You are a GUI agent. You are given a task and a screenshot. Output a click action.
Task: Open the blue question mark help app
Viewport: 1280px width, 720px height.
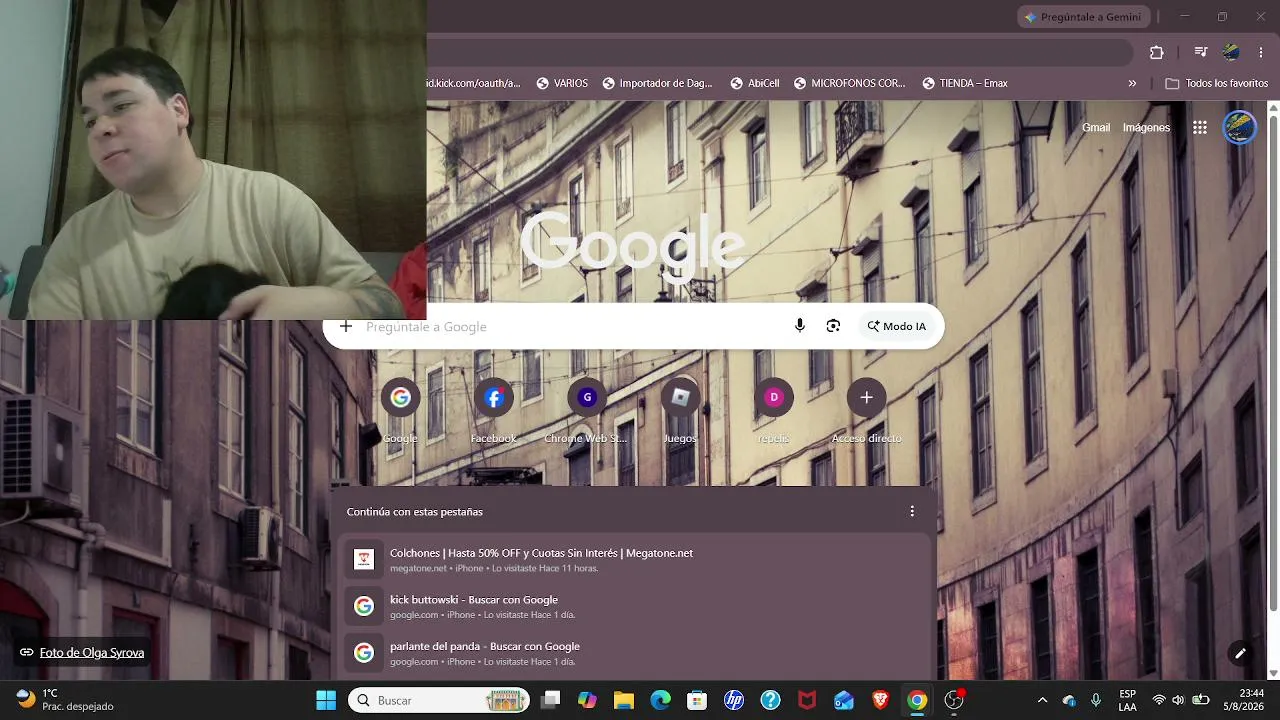tap(770, 700)
